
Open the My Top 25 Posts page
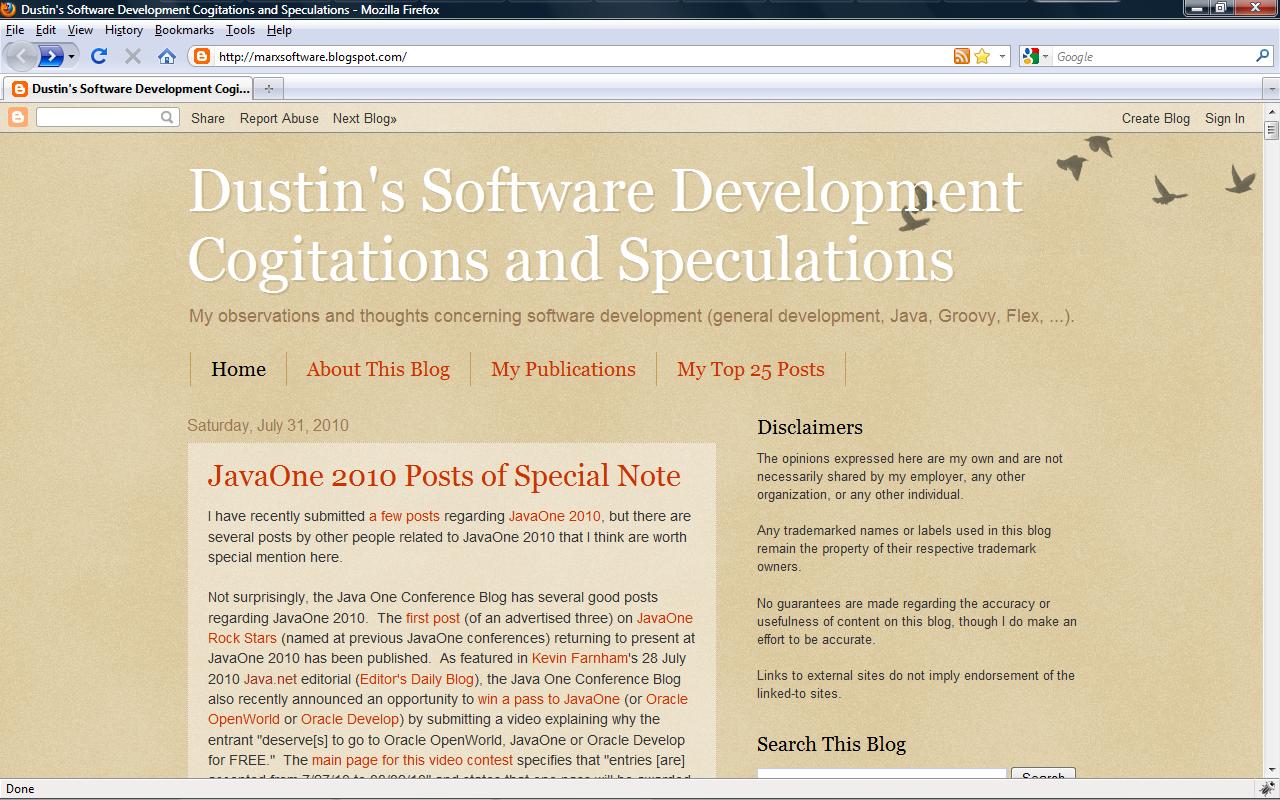[x=751, y=369]
